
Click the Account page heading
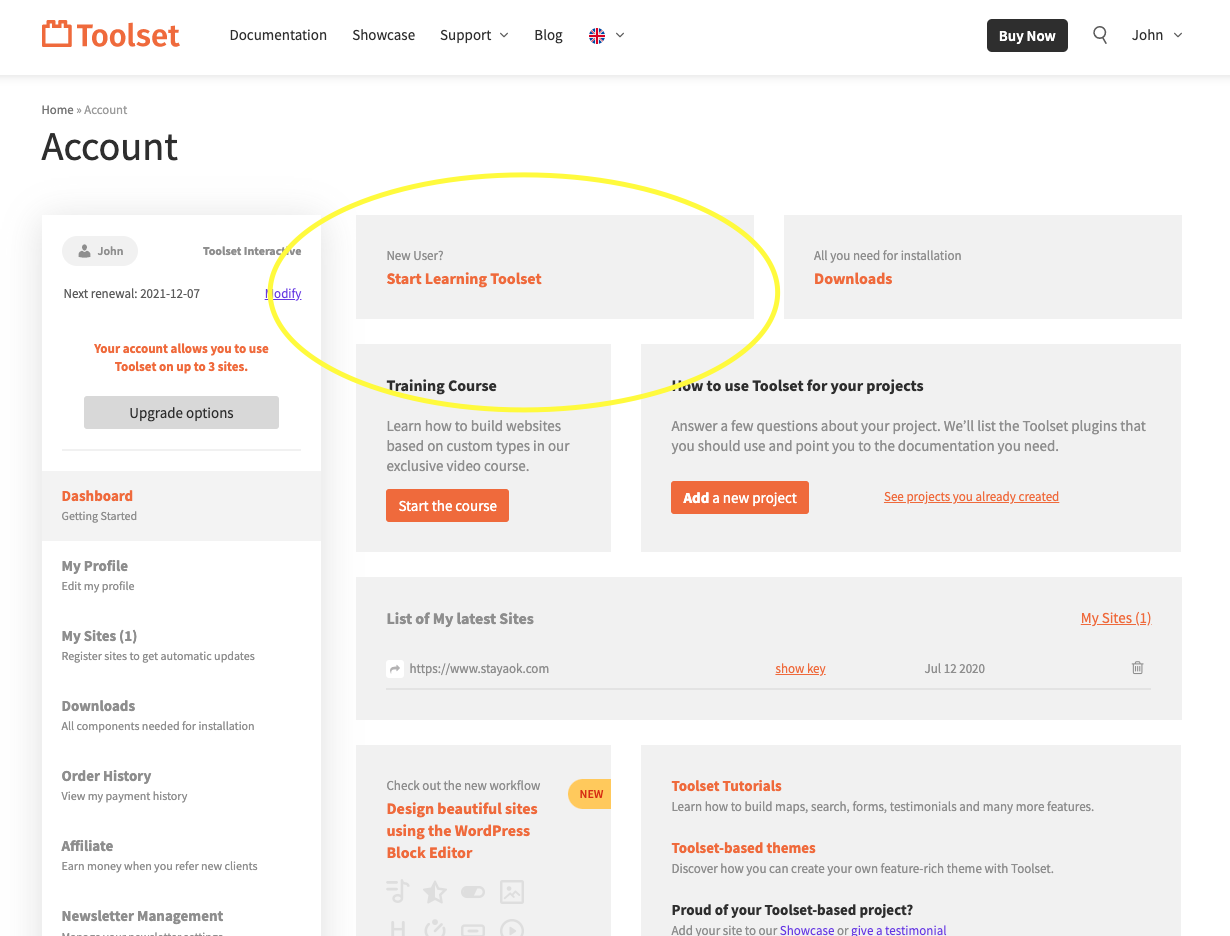[110, 147]
